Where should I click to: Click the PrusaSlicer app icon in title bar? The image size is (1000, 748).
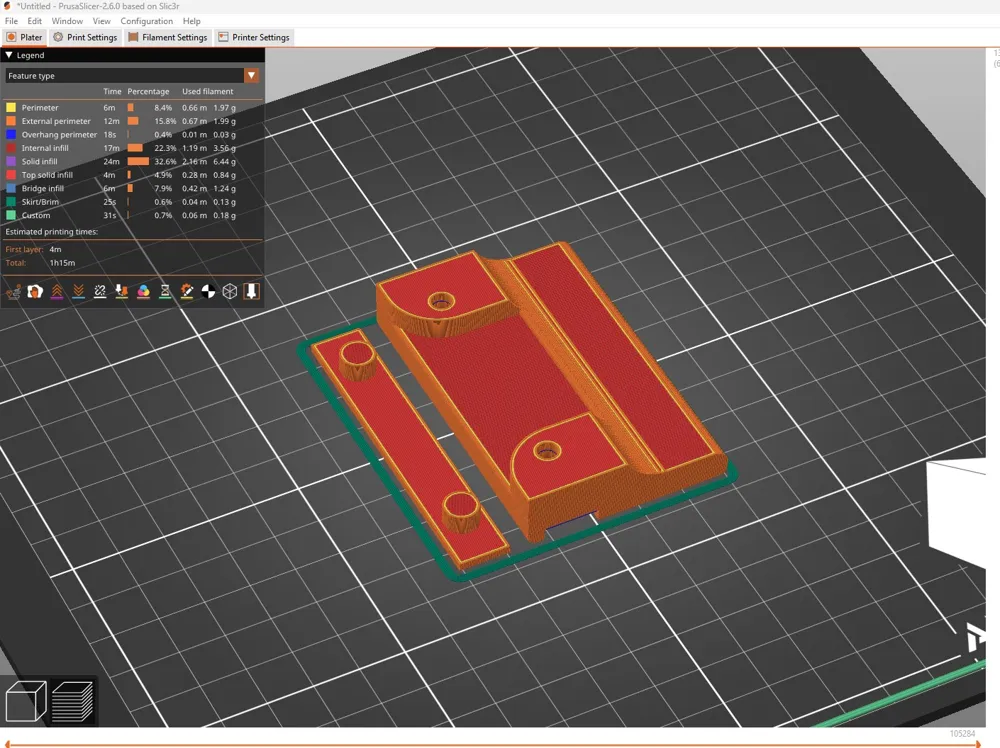(7, 6)
